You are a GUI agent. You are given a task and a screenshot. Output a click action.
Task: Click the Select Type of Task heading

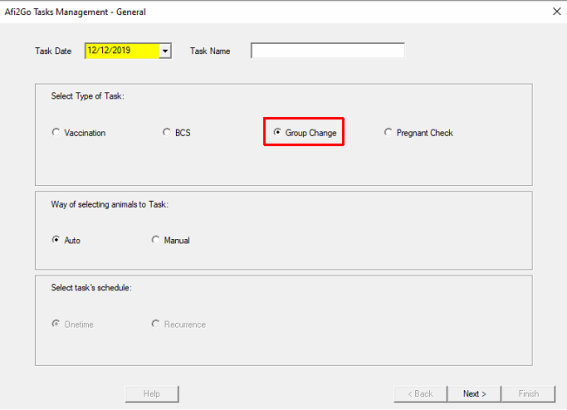[88, 96]
